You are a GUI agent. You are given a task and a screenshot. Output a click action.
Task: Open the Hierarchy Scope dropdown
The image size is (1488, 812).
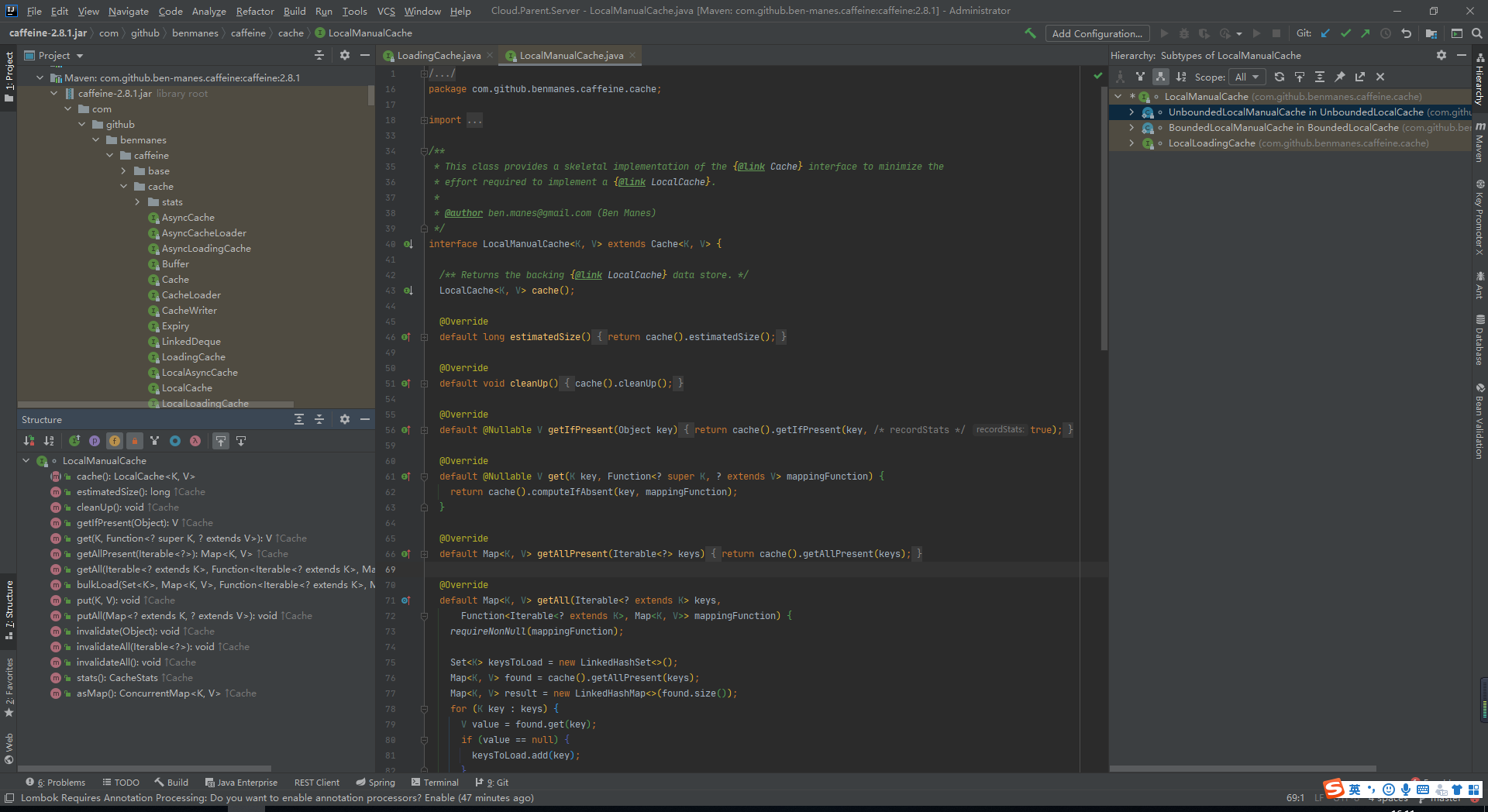[1247, 77]
